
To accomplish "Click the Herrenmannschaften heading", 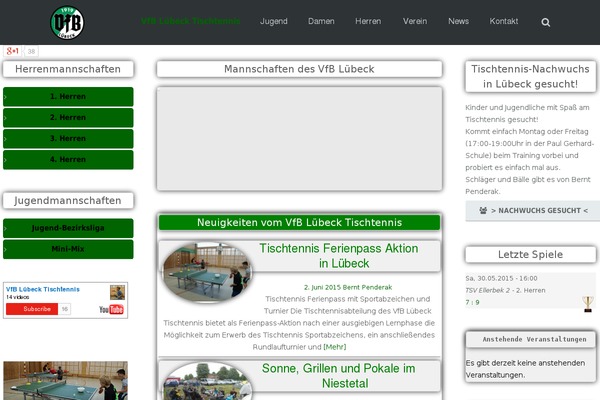I will (68, 69).
